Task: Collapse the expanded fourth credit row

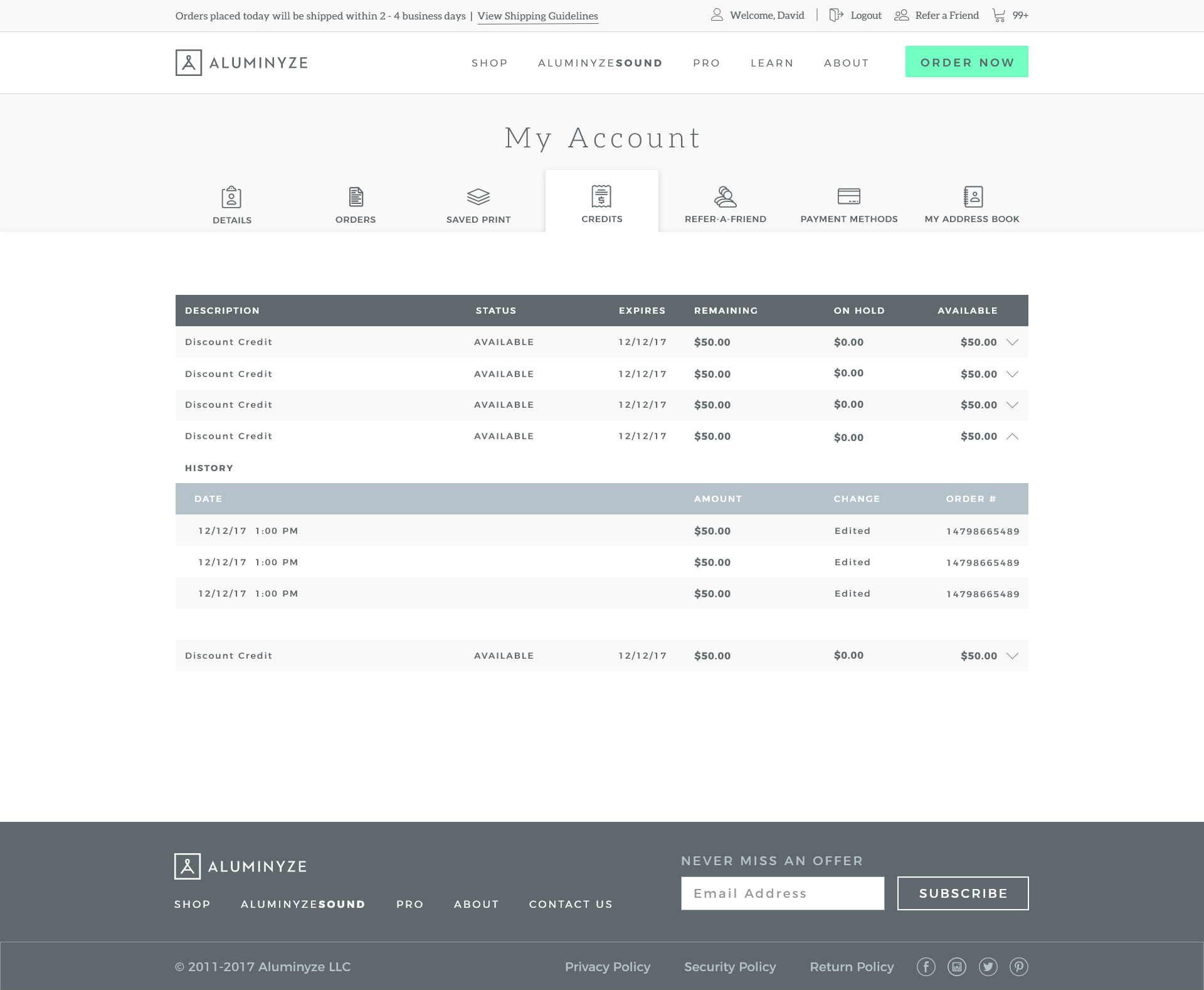Action: [x=1012, y=437]
